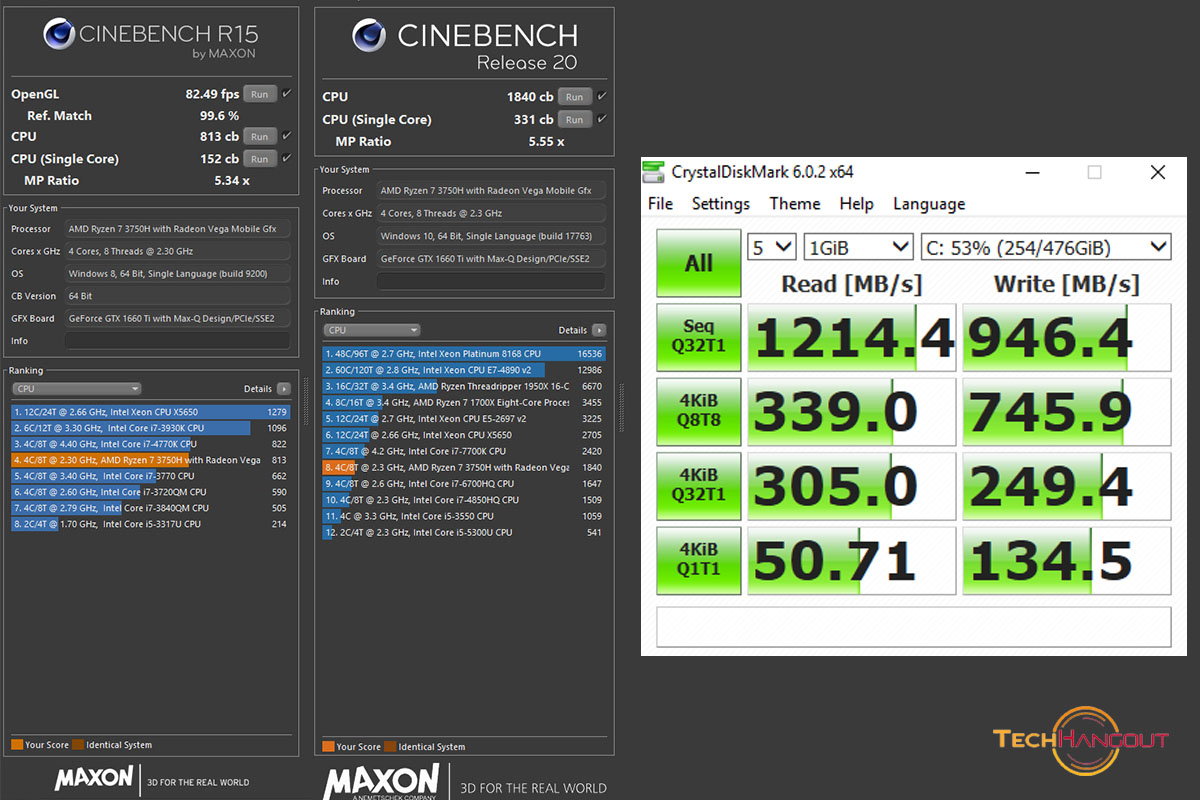Select i7-6700HQ ranking row in R20
The width and height of the screenshot is (1200, 800).
pyautogui.click(x=464, y=483)
